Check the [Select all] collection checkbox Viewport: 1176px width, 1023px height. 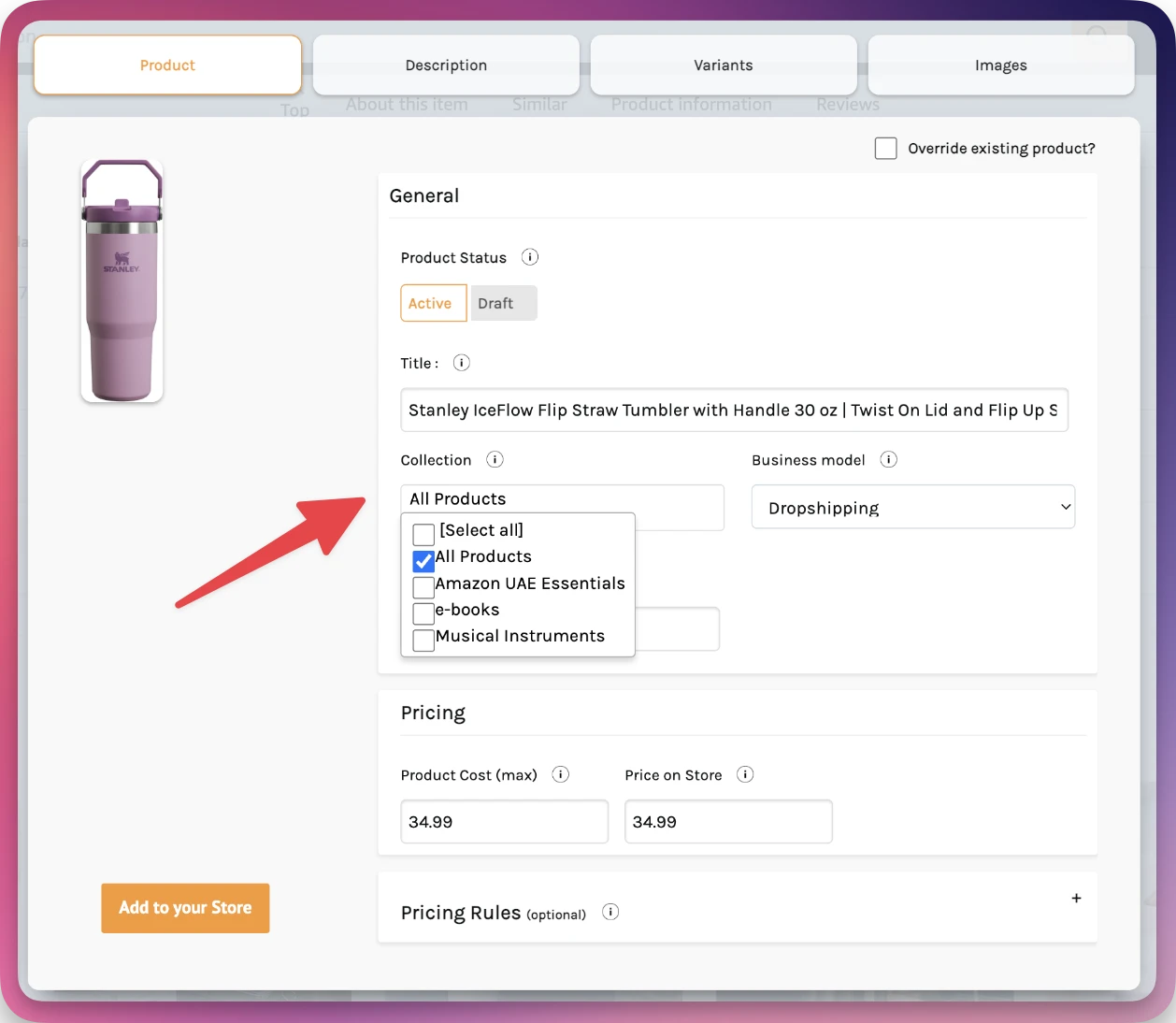point(423,534)
